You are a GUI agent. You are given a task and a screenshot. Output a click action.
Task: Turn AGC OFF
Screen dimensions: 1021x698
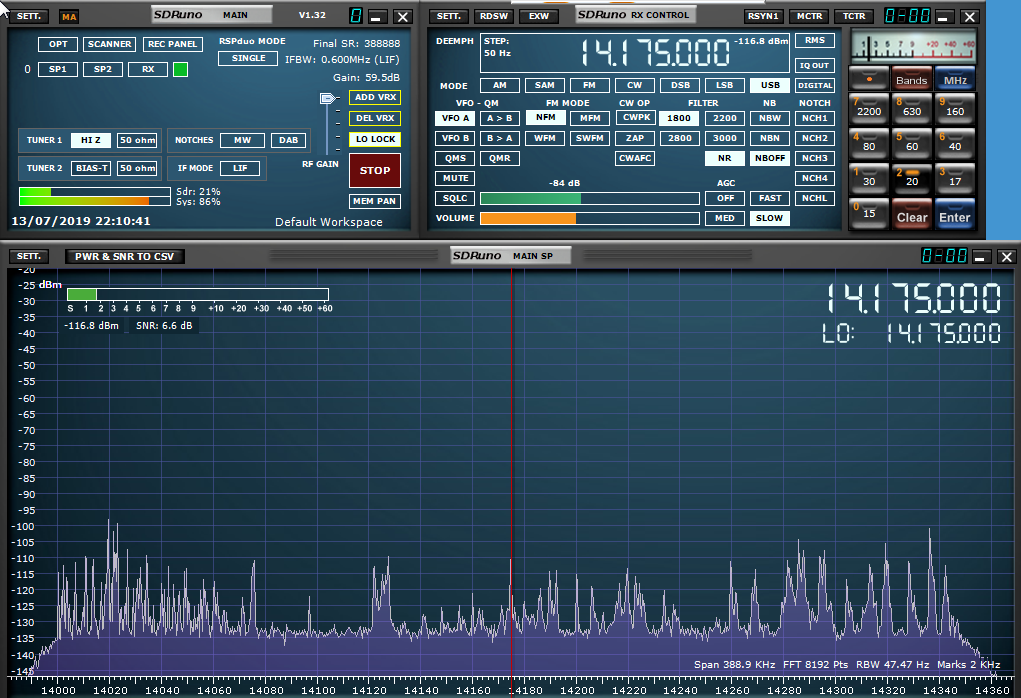725,198
